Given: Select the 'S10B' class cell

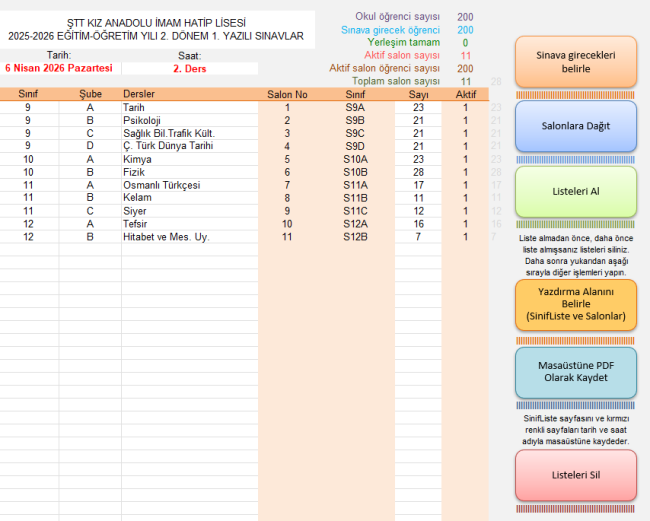Looking at the screenshot, I should 355,172.
